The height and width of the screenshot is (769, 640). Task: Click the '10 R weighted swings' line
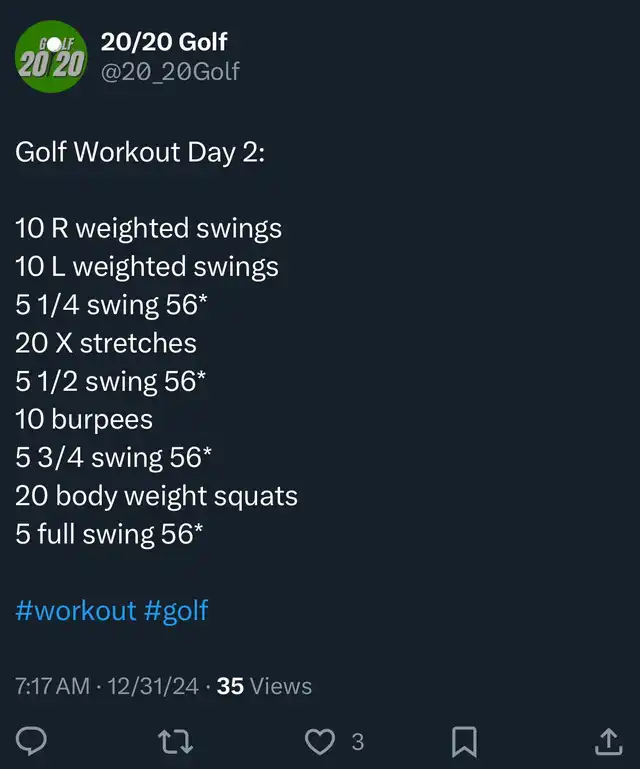148,229
